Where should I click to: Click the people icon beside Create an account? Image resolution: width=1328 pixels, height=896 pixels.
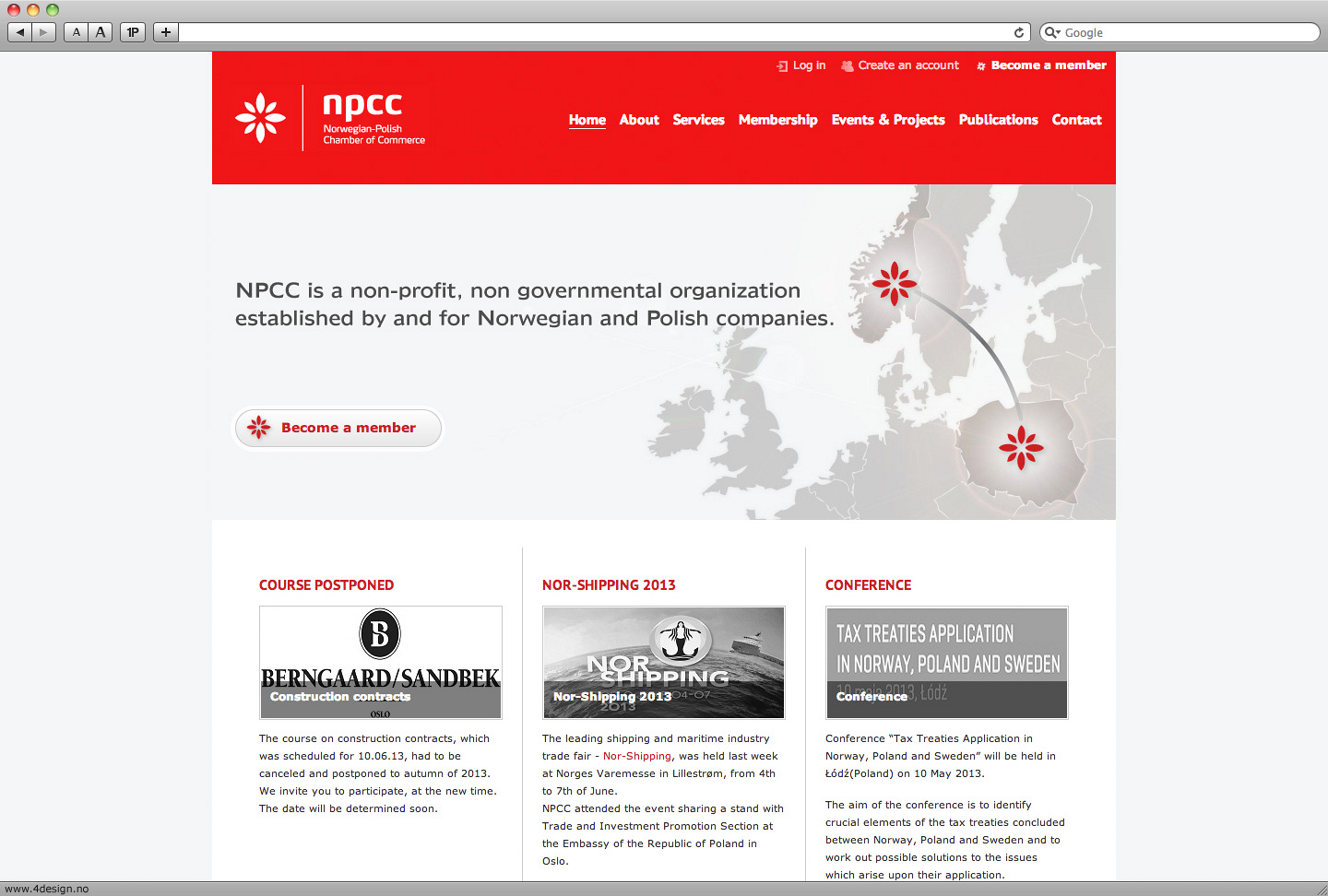tap(848, 65)
